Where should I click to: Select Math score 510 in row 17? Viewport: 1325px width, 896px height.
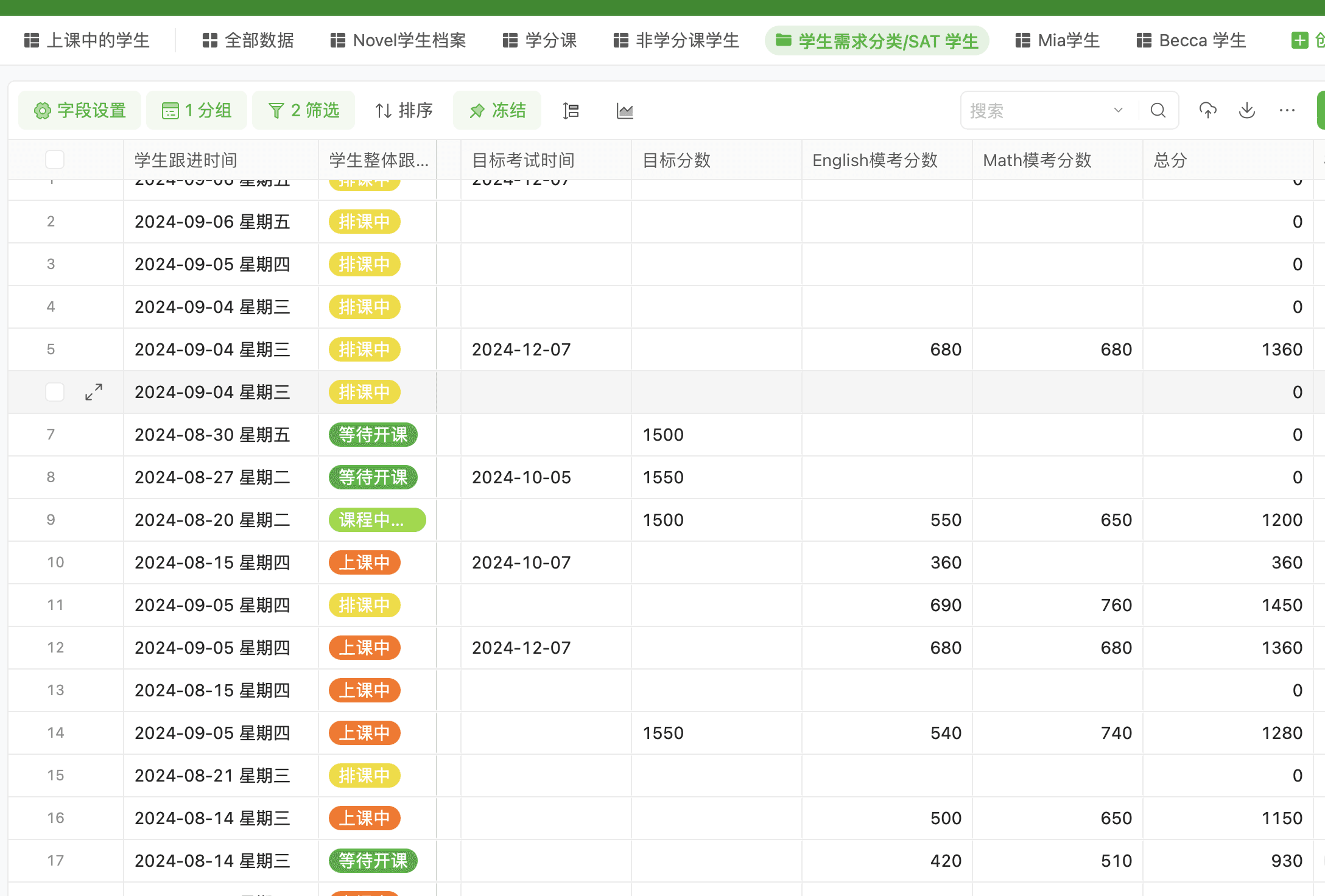coord(1116,861)
